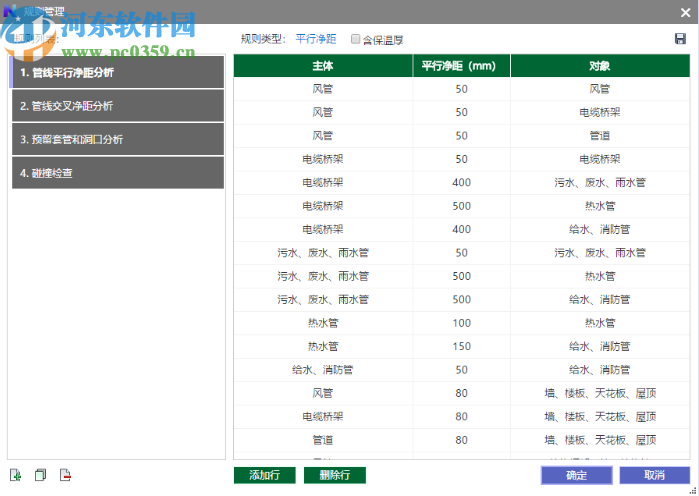This screenshot has width=699, height=496.
Task: Select 50 in the 风管 to 电缆桥架 row
Action: tap(461, 112)
